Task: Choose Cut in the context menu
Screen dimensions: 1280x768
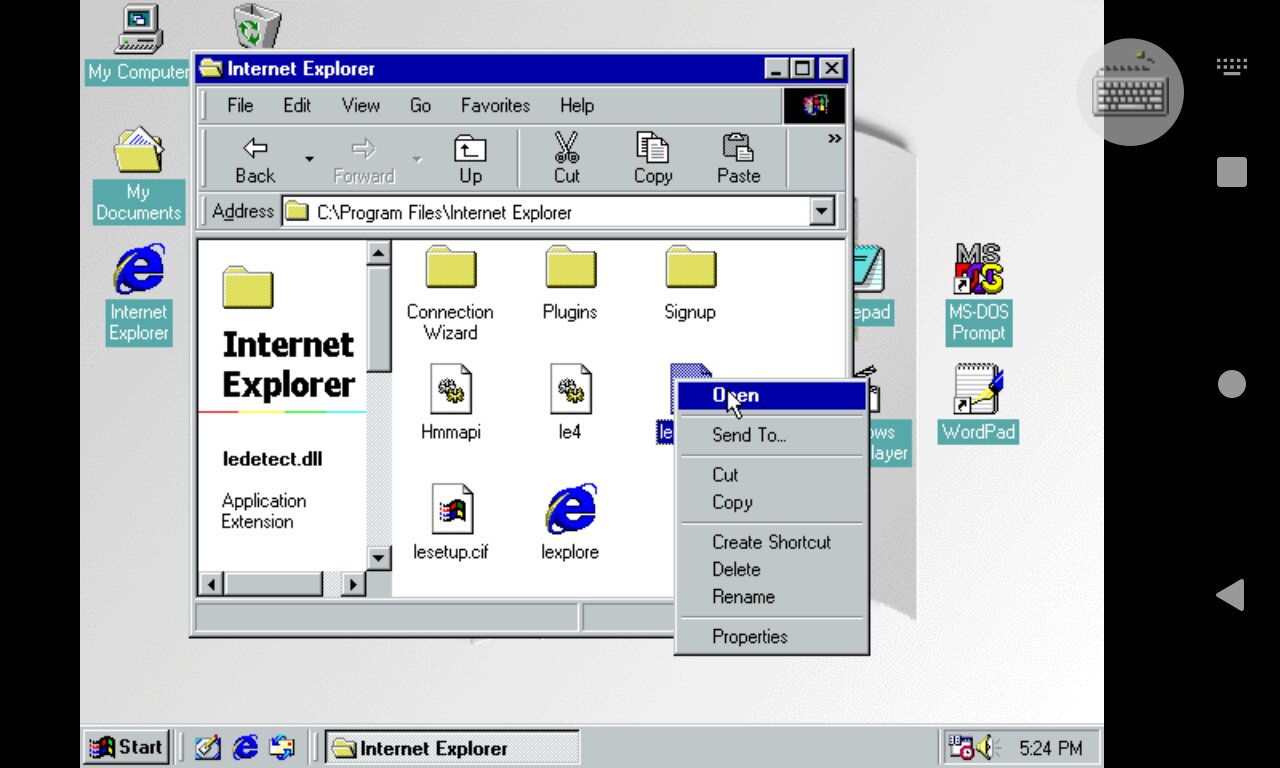Action: tap(772, 475)
